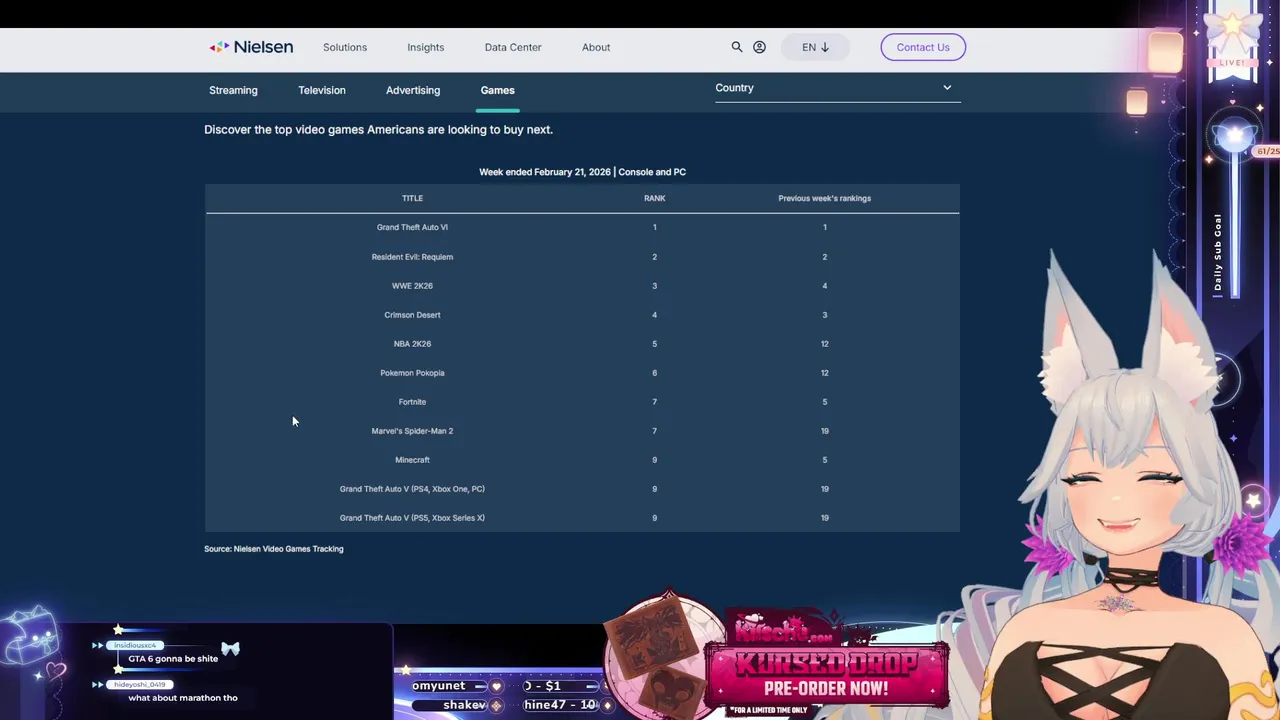Open the About menu
The width and height of the screenshot is (1280, 720).
click(x=596, y=47)
